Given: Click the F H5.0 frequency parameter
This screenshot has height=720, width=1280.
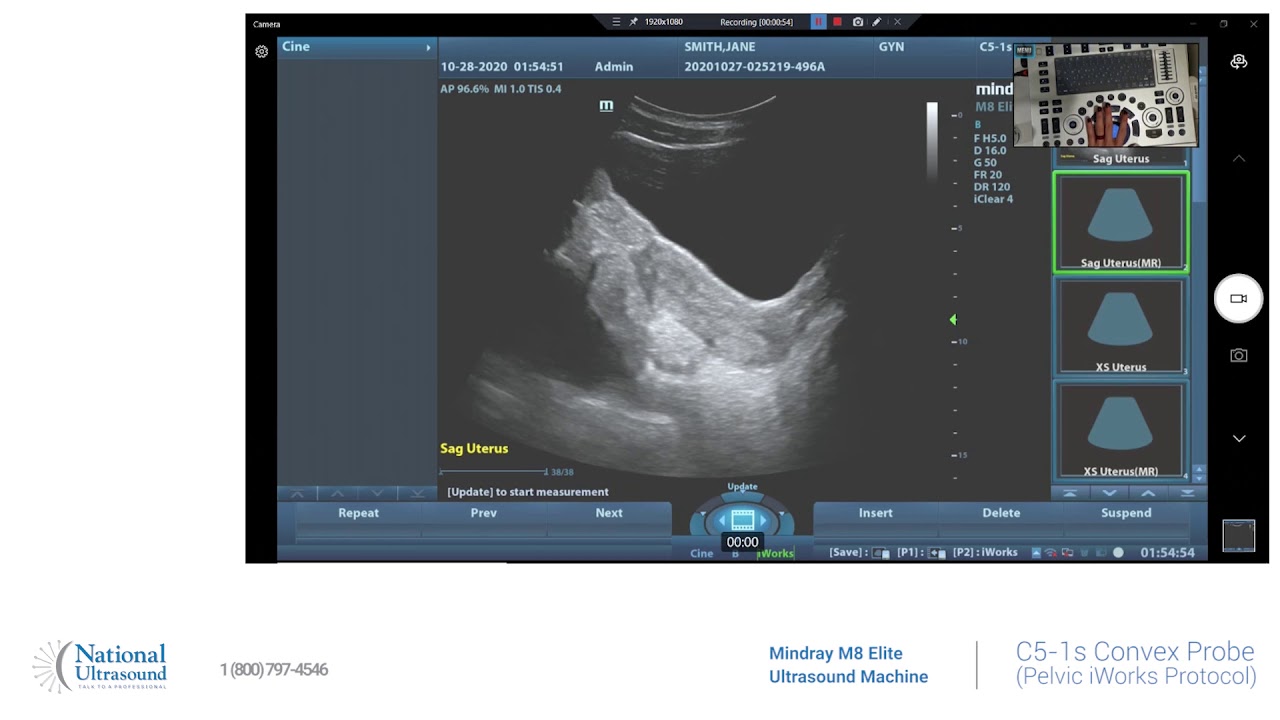Looking at the screenshot, I should [x=990, y=139].
